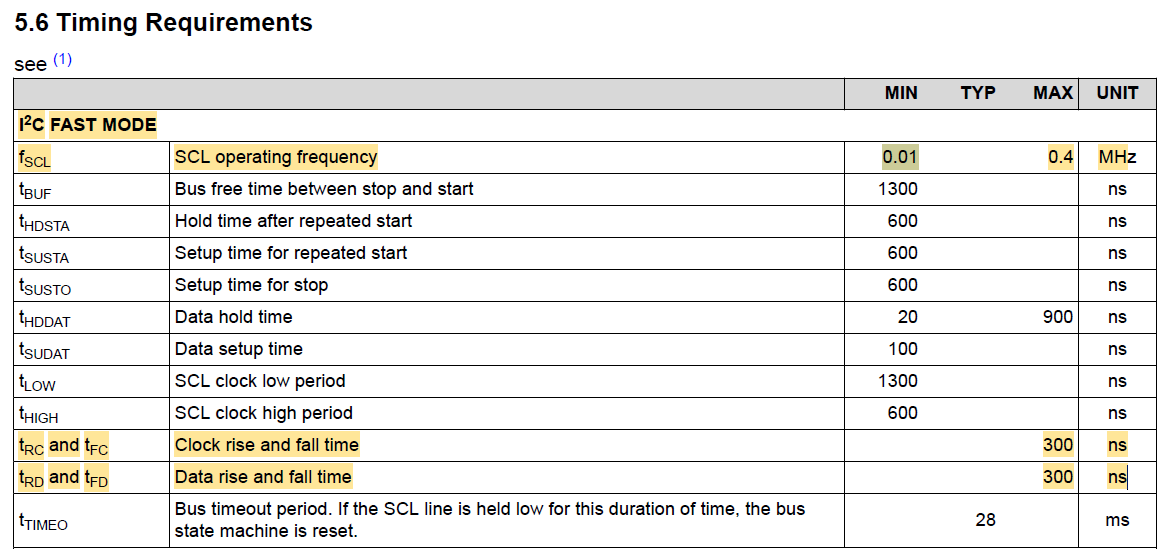This screenshot has height=549, width=1165.
Task: Click the 5.6 Timing Requirements heading
Action: (164, 23)
